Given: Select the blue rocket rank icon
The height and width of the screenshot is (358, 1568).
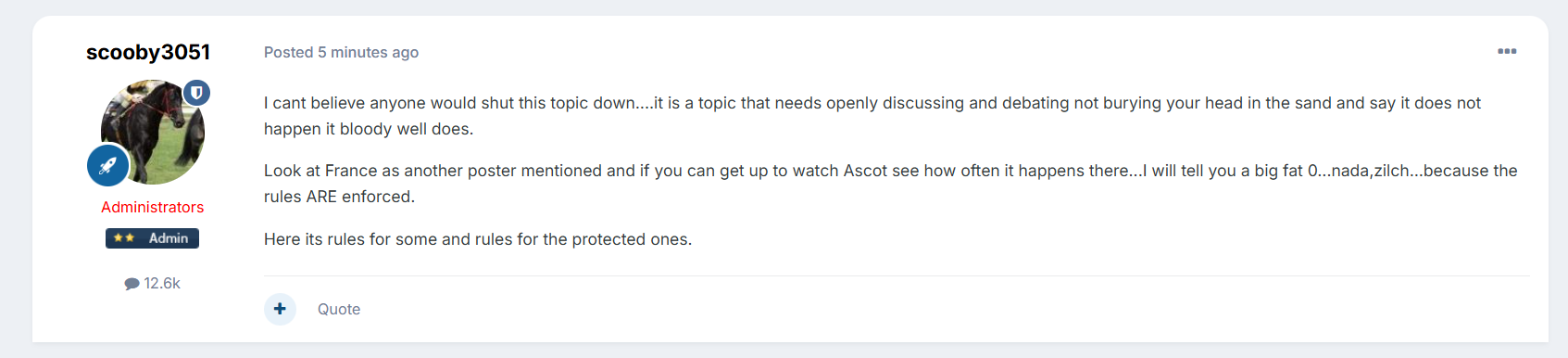Looking at the screenshot, I should 108,166.
